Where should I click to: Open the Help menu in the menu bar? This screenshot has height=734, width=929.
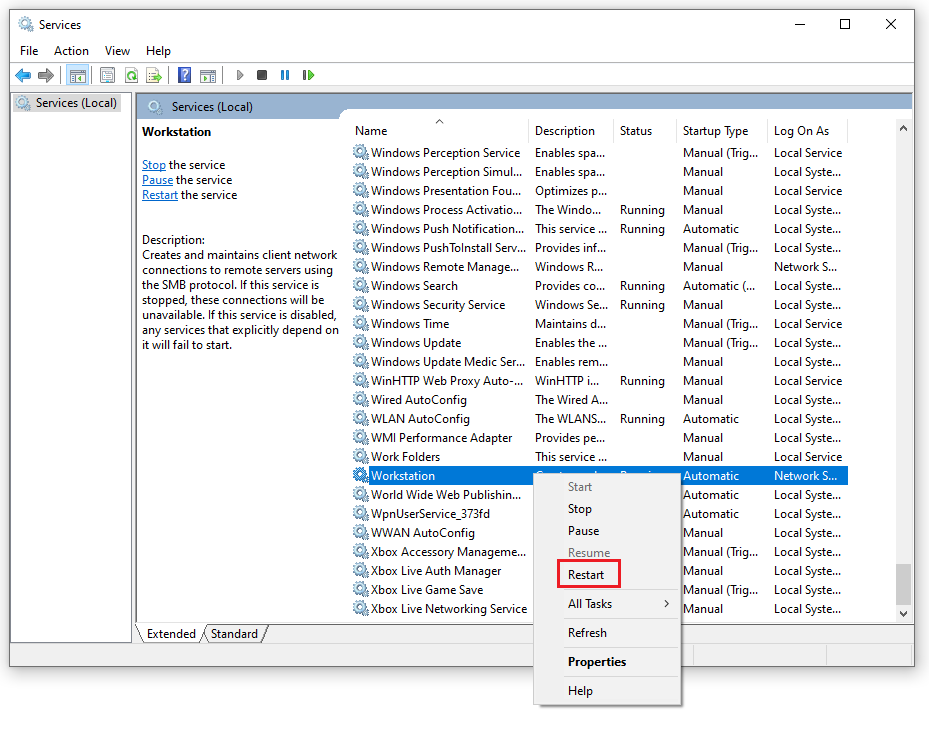[x=158, y=51]
